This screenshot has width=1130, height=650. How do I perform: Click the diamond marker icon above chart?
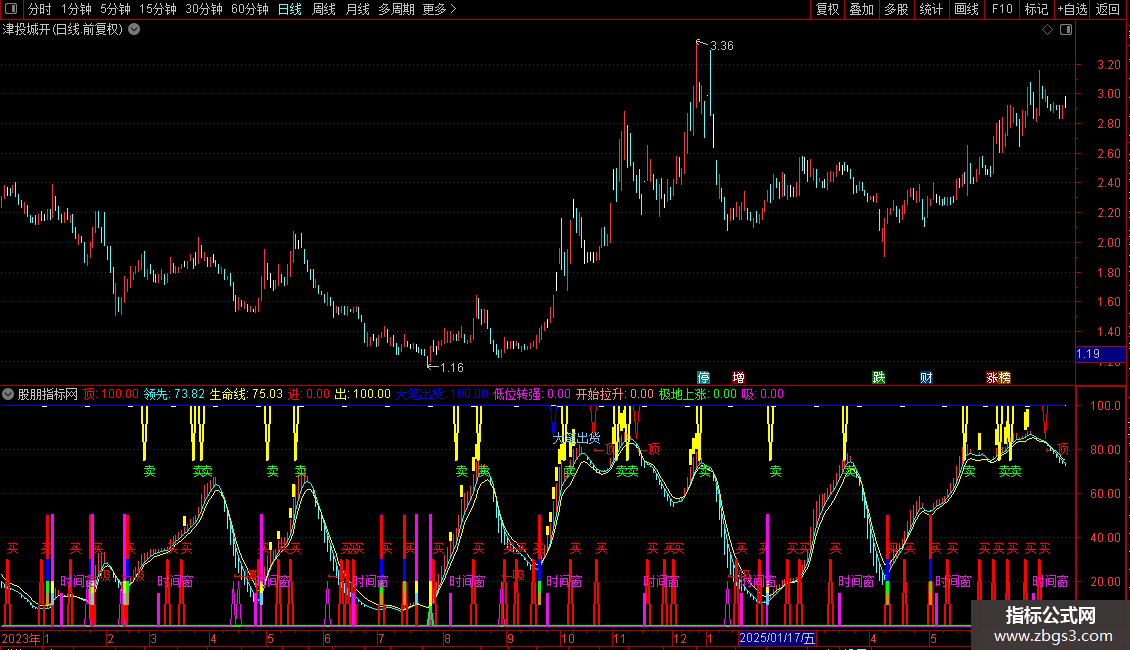[x=1048, y=30]
